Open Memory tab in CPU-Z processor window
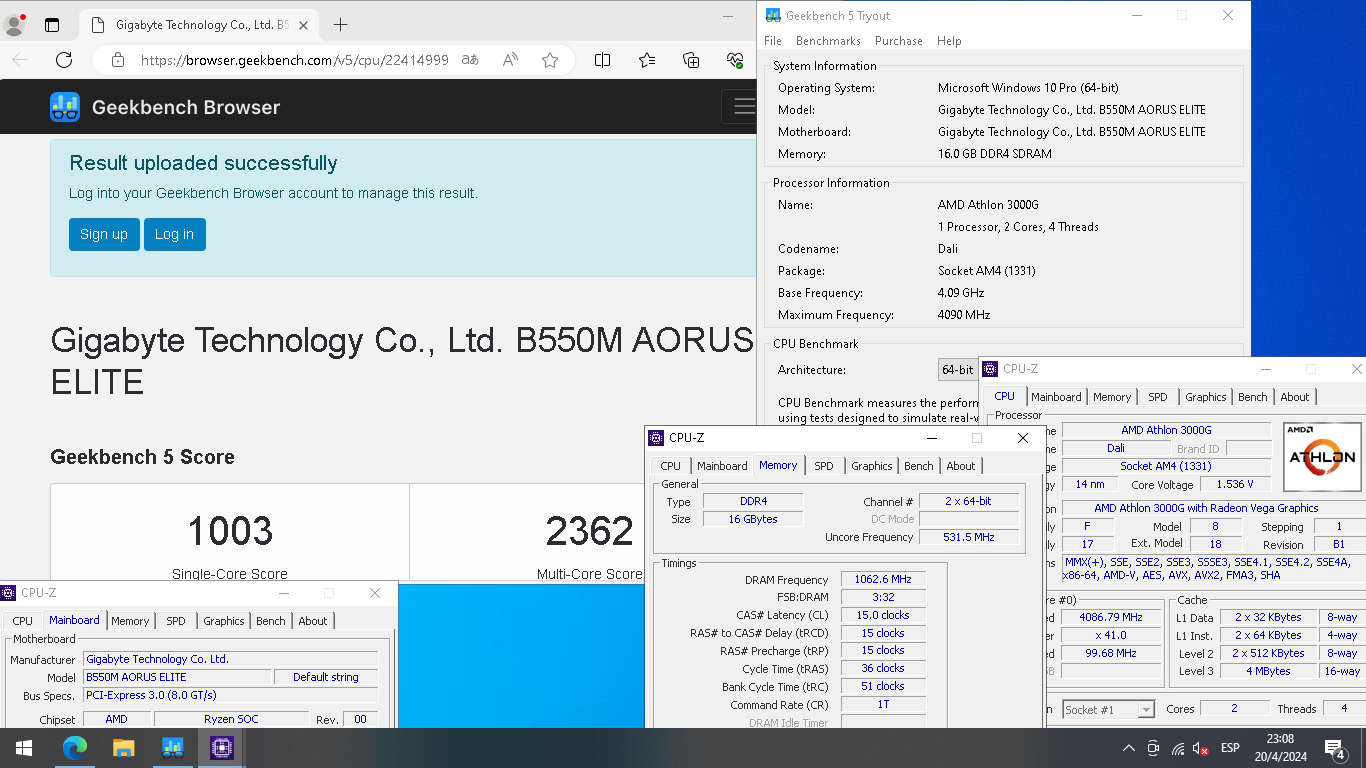1366x768 pixels. tap(1112, 397)
